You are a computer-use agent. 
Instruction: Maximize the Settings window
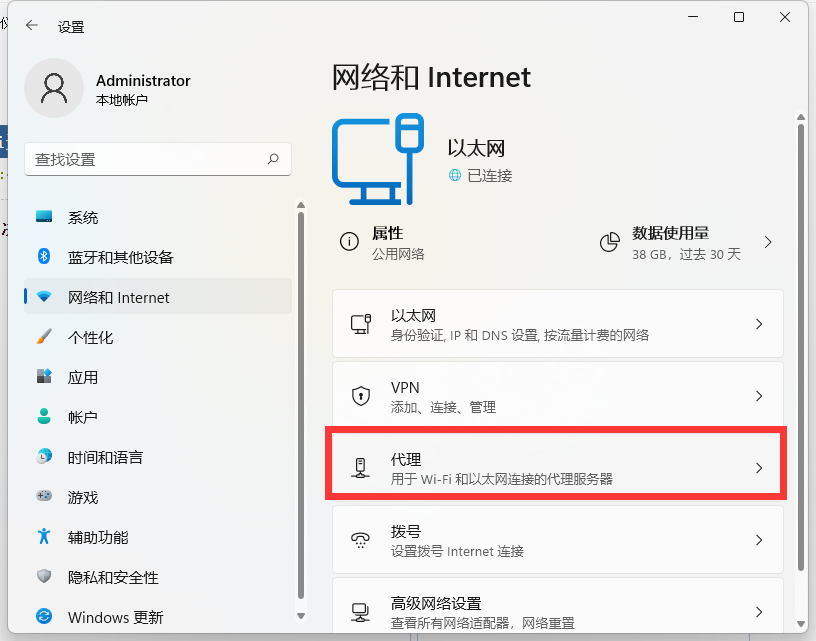tap(739, 17)
